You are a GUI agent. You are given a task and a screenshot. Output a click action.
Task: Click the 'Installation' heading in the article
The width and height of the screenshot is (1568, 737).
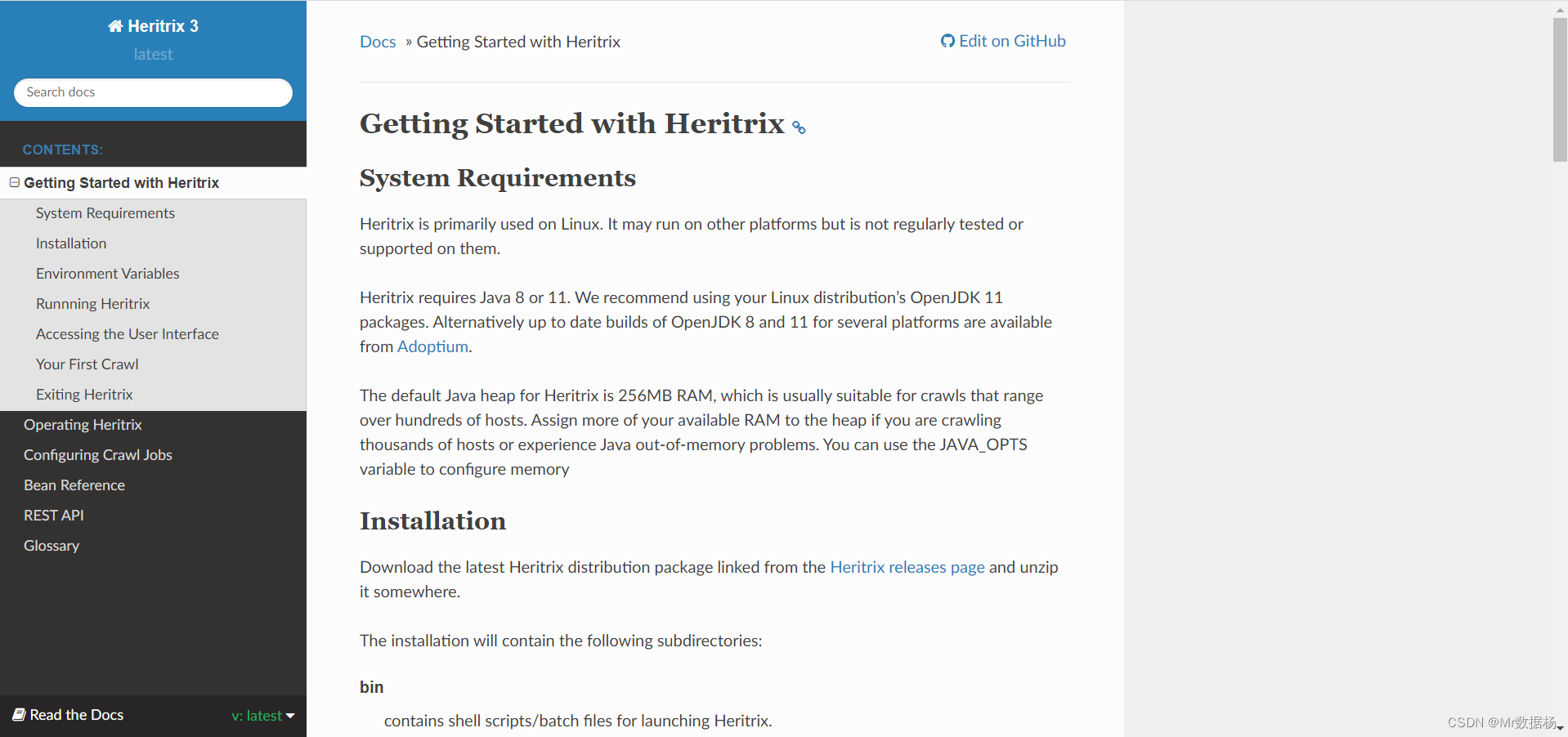[433, 521]
